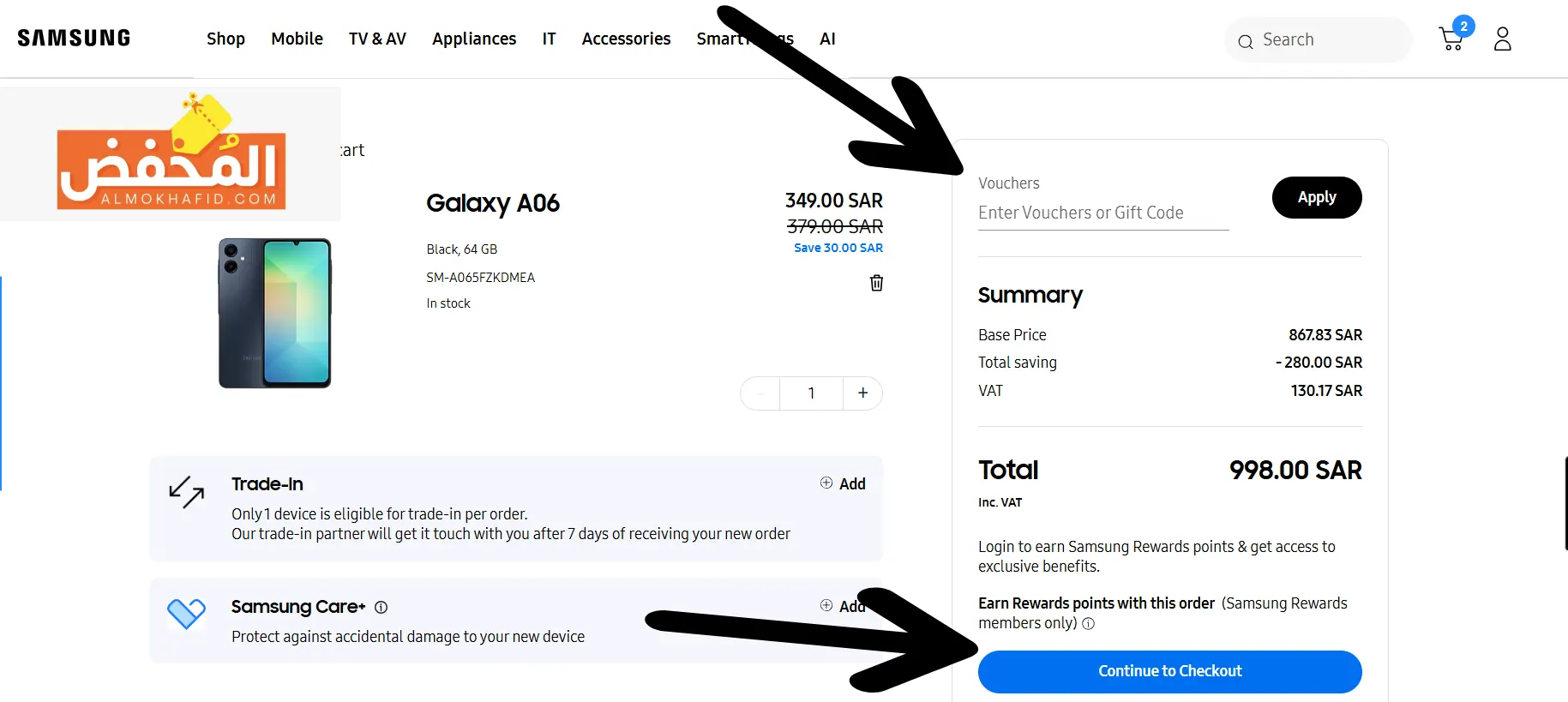This screenshot has width=1568, height=702.
Task: Open the Appliances menu
Action: coord(474,39)
